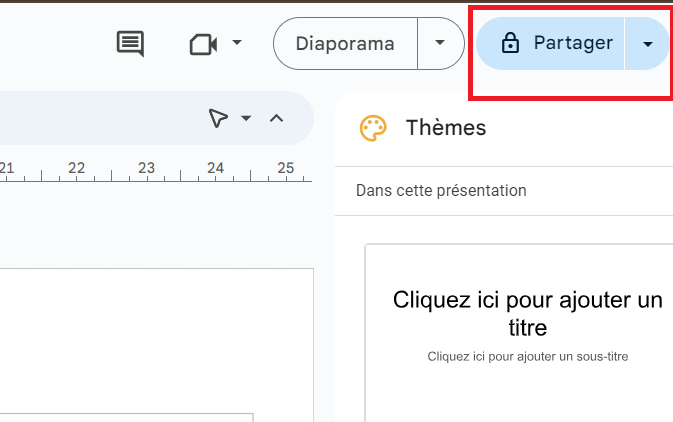This screenshot has height=422, width=673.
Task: Click the lock icon in Partager
Action: [x=510, y=43]
